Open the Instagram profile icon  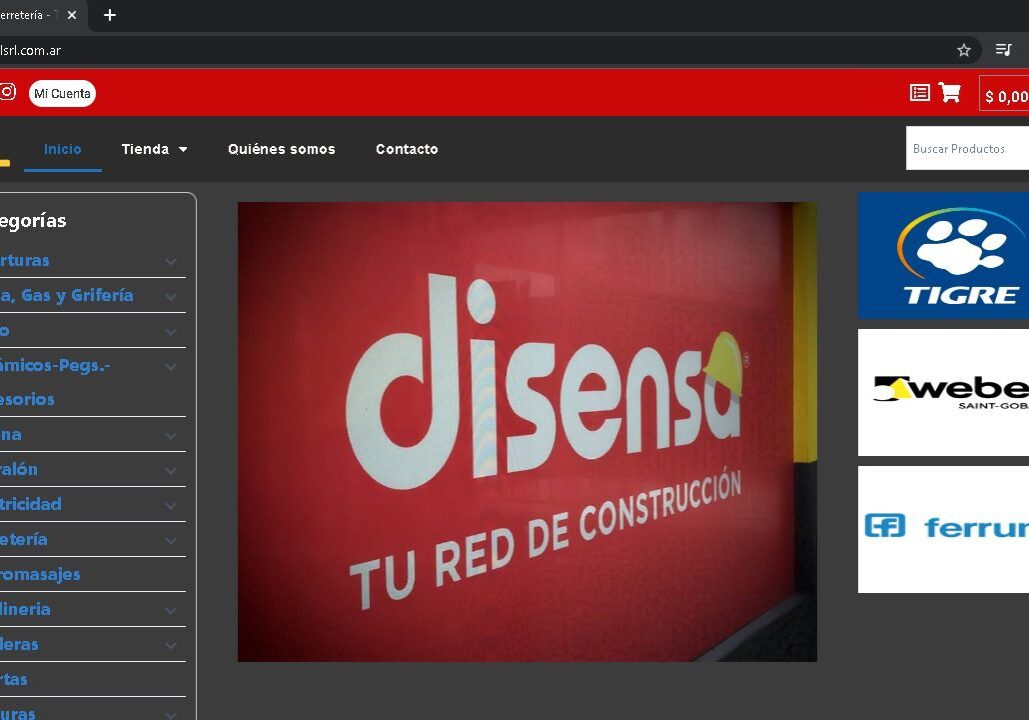click(x=7, y=92)
